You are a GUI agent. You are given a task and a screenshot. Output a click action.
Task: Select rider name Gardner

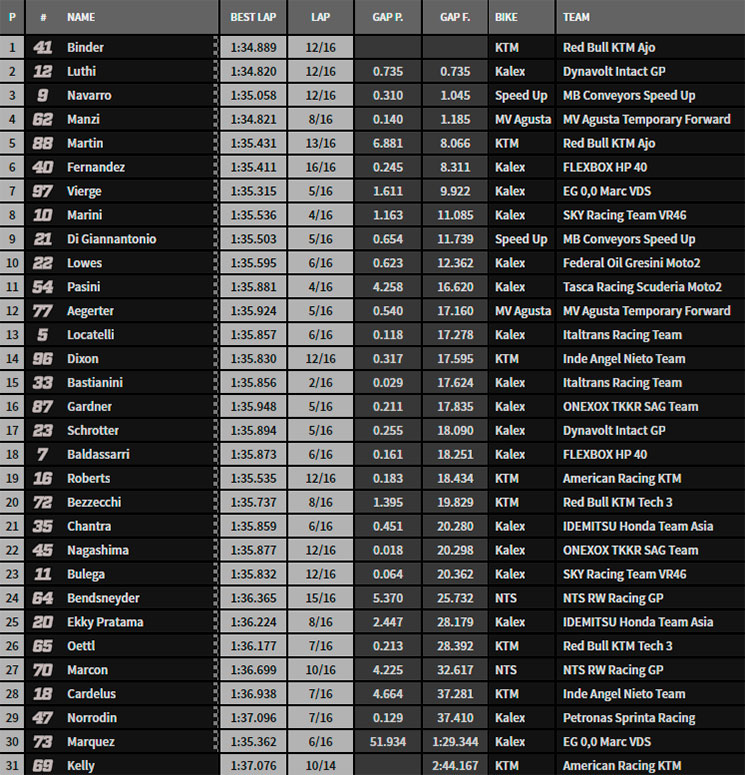[89, 407]
